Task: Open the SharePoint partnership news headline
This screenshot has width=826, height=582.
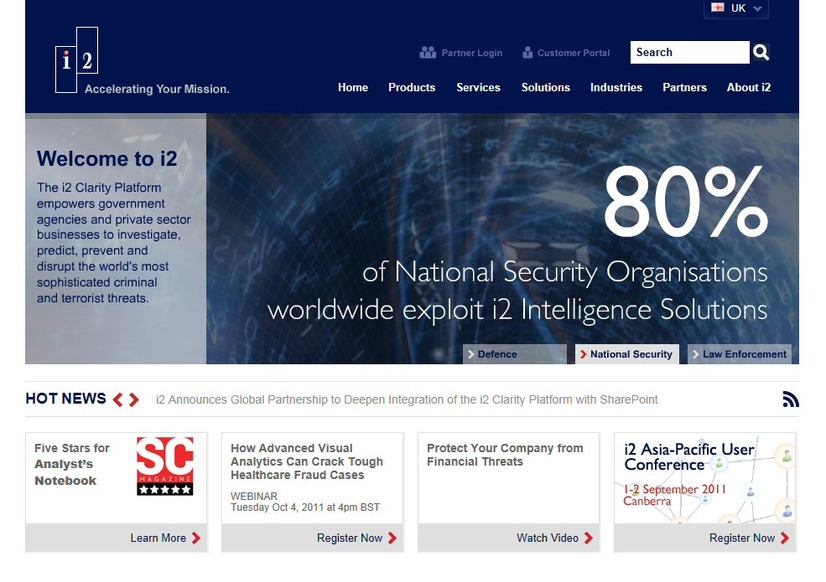Action: pos(407,400)
